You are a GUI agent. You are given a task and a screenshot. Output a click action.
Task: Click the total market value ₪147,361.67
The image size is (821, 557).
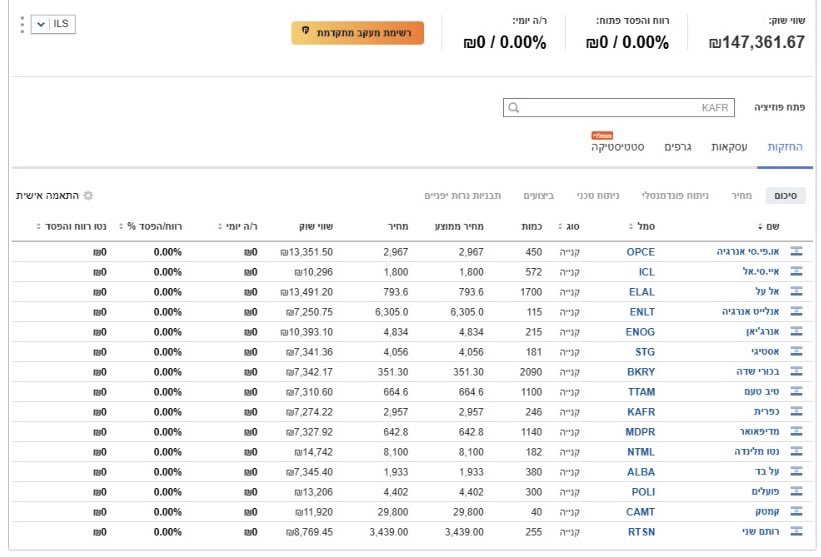coord(757,42)
